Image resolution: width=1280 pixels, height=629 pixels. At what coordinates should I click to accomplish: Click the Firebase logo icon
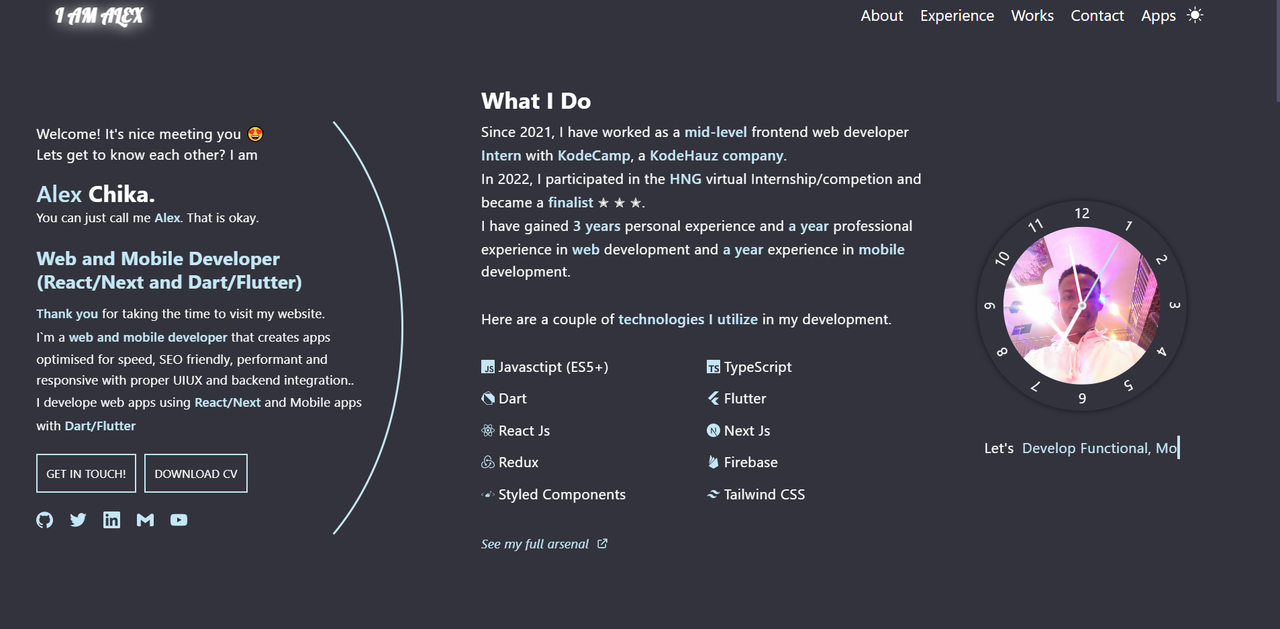pyautogui.click(x=713, y=463)
